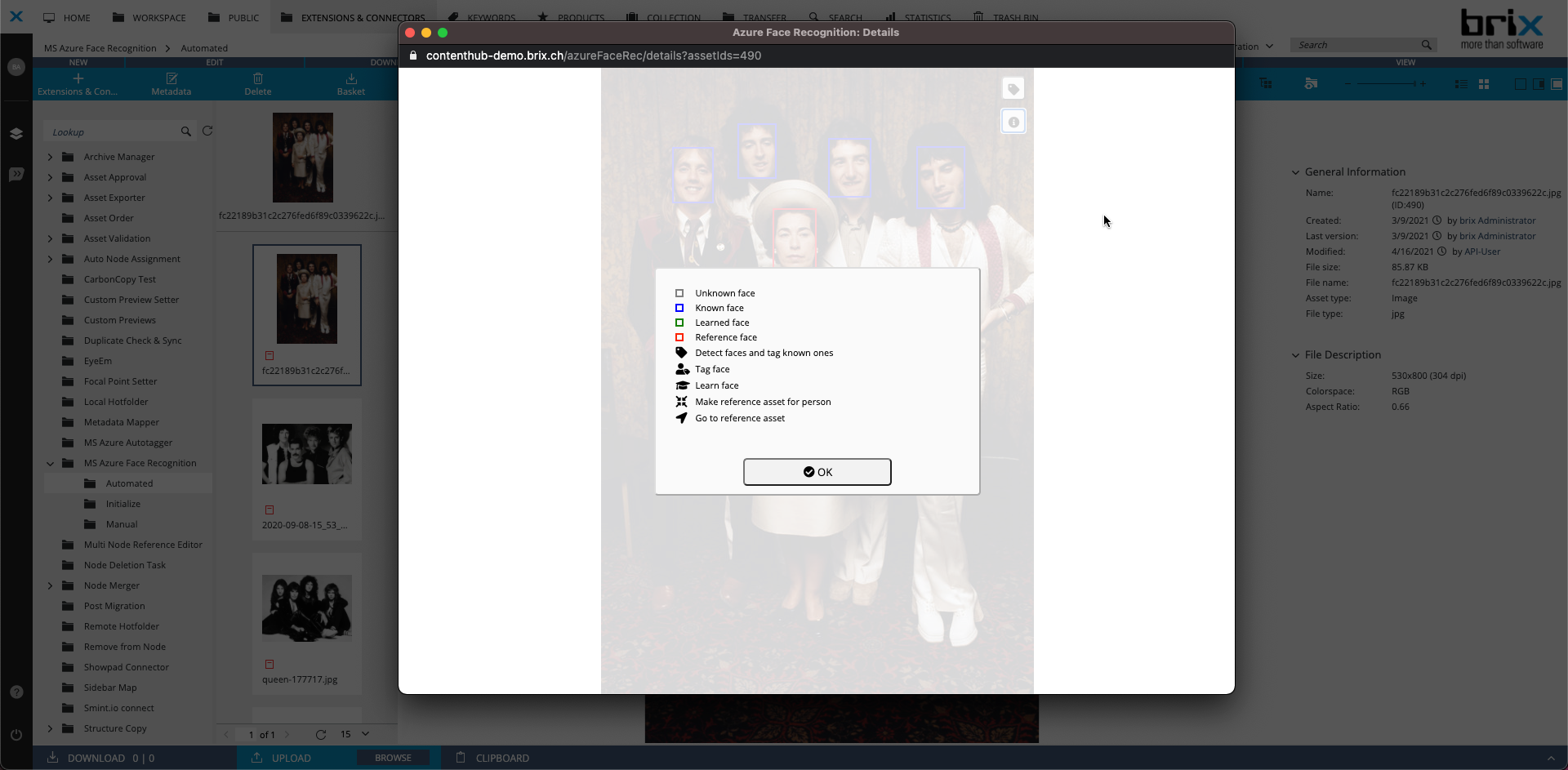Switch to grid view
The image size is (1568, 770).
click(1484, 84)
